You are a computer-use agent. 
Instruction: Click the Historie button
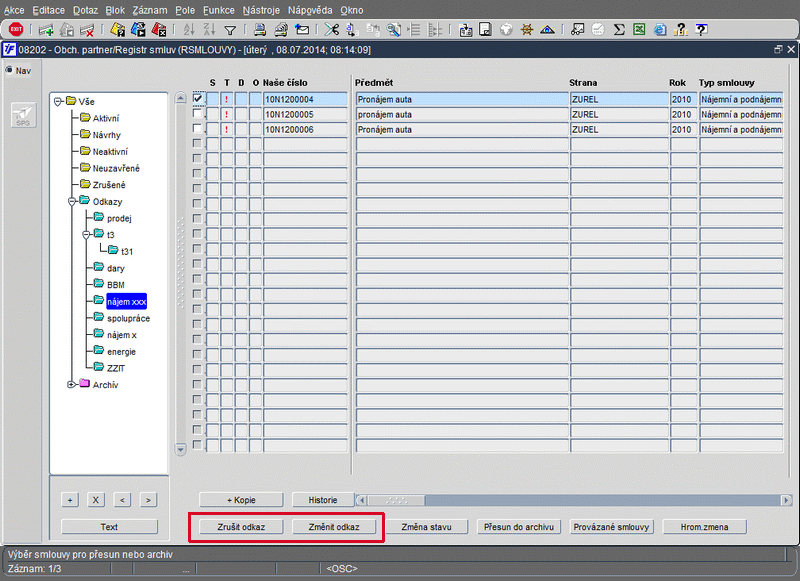(322, 500)
